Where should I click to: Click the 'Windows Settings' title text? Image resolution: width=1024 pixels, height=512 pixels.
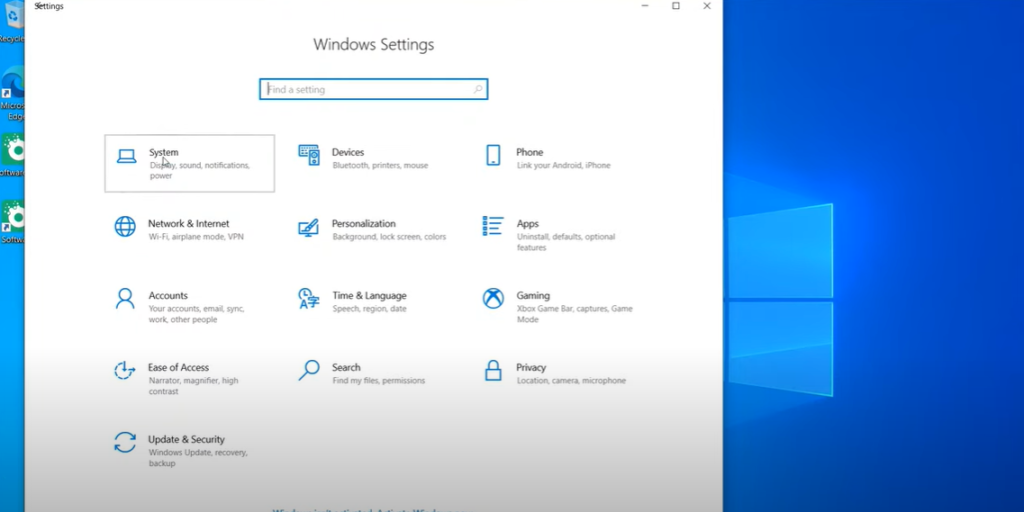(374, 44)
